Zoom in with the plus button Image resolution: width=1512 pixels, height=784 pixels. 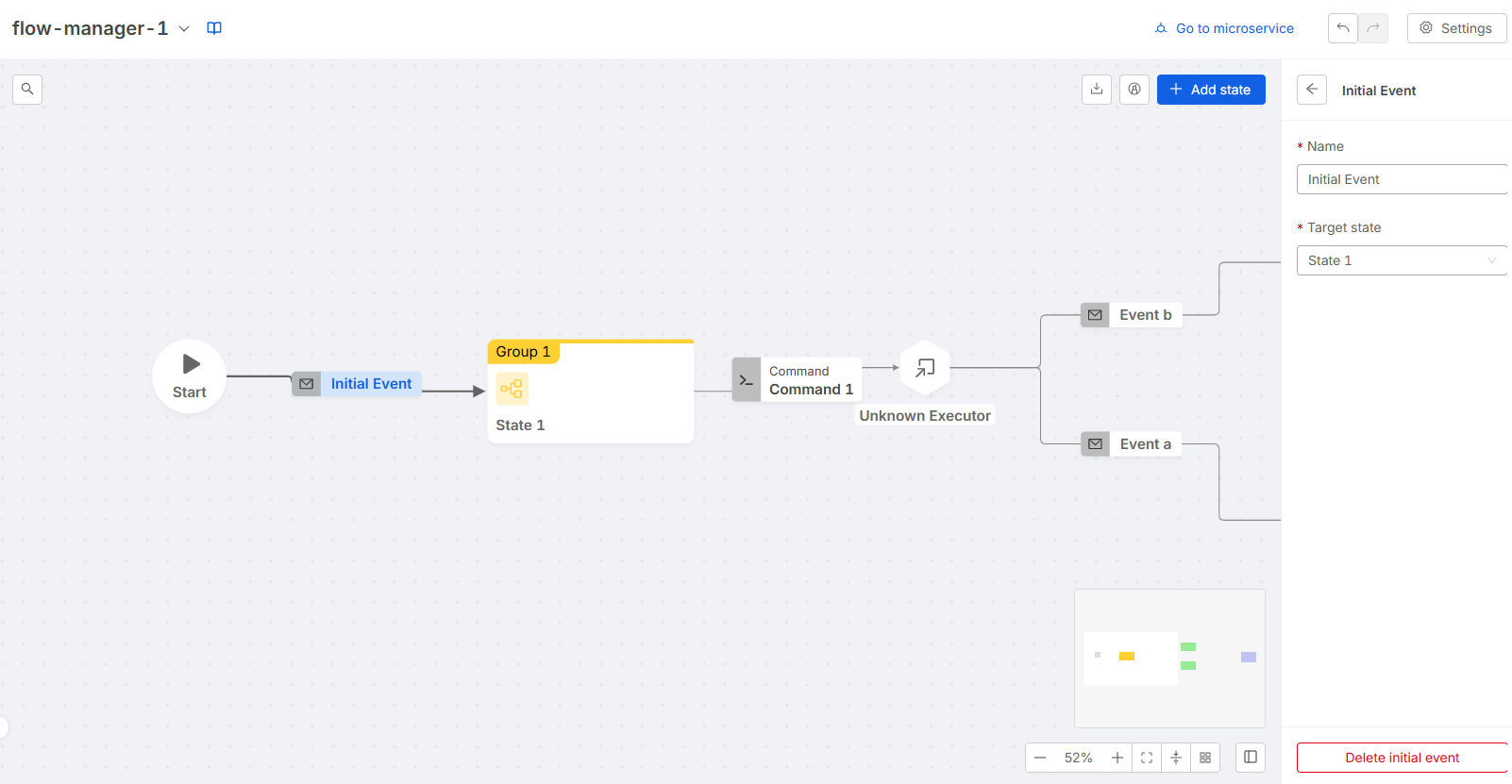pos(1117,758)
